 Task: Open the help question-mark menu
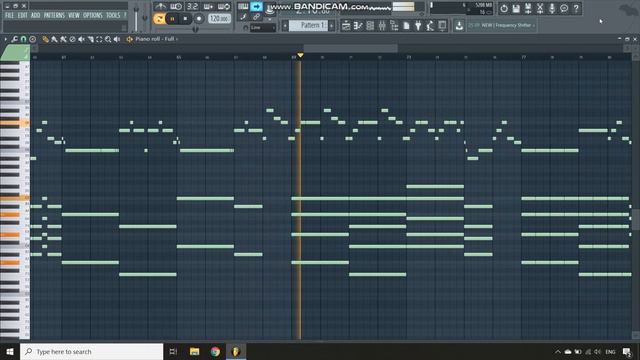(x=125, y=16)
